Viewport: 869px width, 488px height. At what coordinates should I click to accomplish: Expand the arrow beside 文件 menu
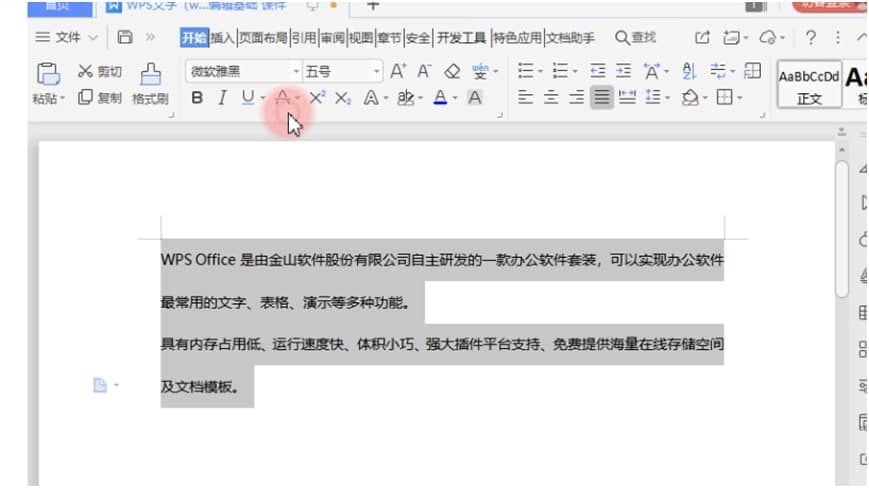[x=93, y=38]
